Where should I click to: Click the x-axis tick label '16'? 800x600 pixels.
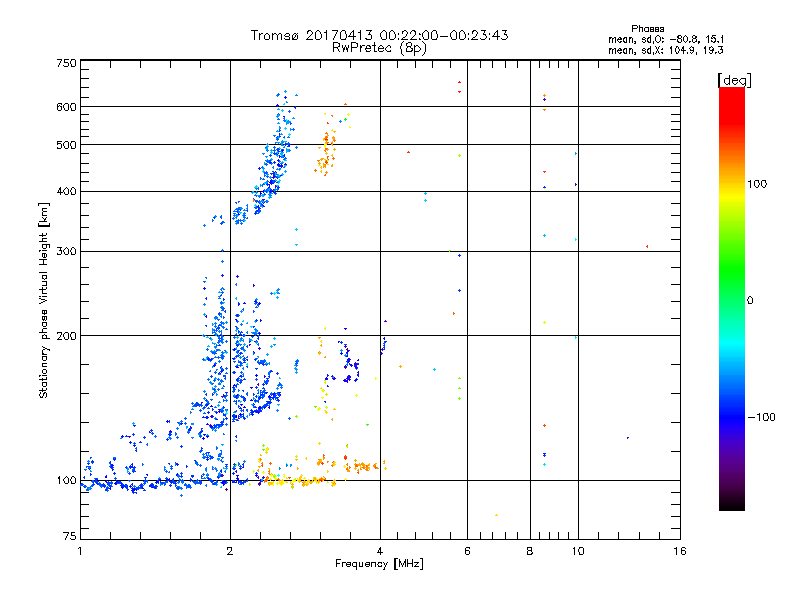[680, 551]
